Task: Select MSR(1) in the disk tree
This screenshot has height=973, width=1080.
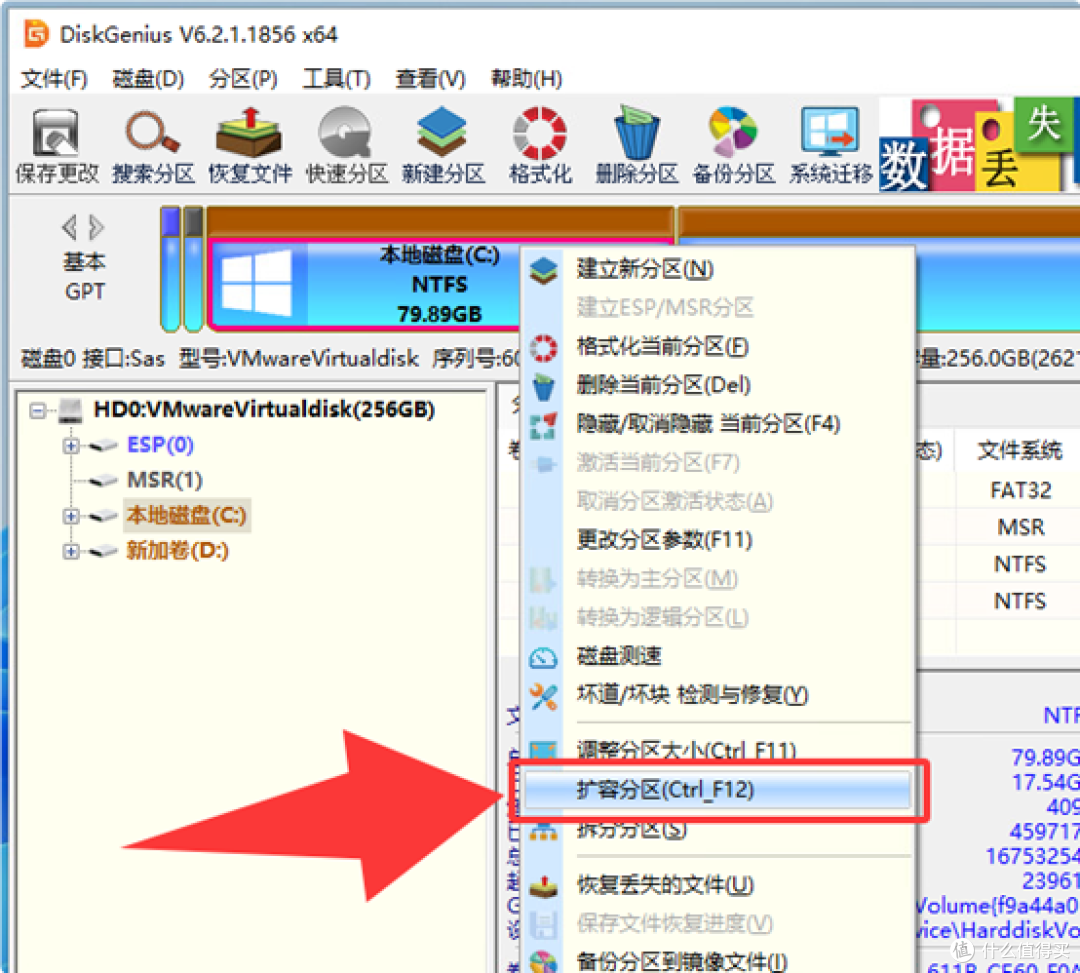Action: click(x=165, y=480)
